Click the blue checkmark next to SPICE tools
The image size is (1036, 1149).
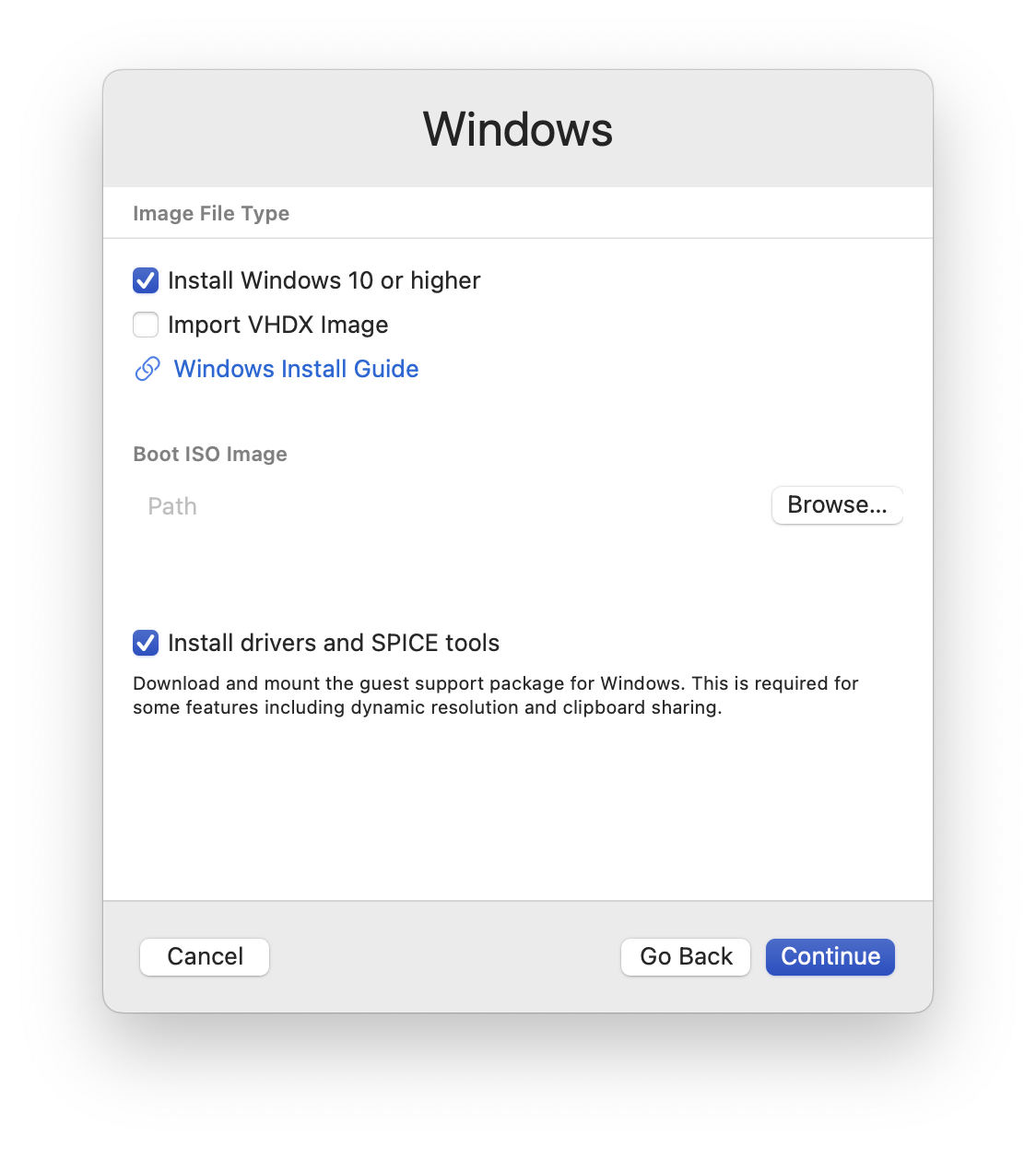146,643
